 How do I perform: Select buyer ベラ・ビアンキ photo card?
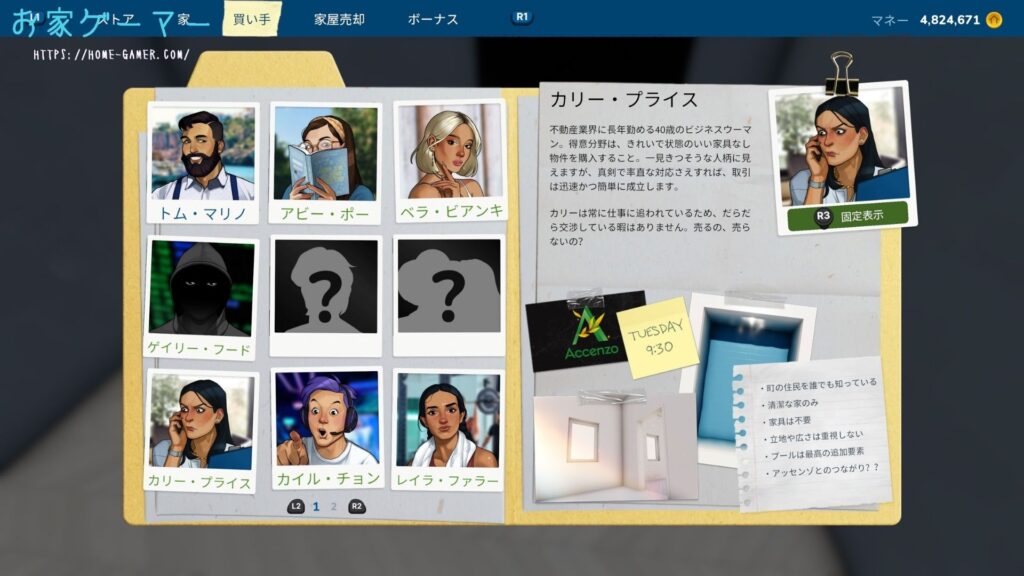pyautogui.click(x=449, y=161)
